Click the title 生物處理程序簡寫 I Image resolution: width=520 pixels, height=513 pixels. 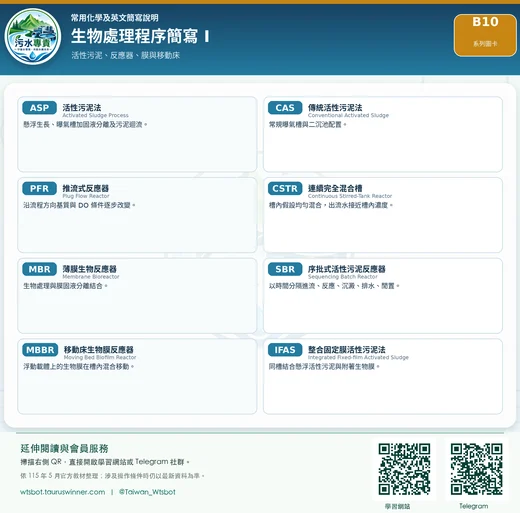point(140,36)
